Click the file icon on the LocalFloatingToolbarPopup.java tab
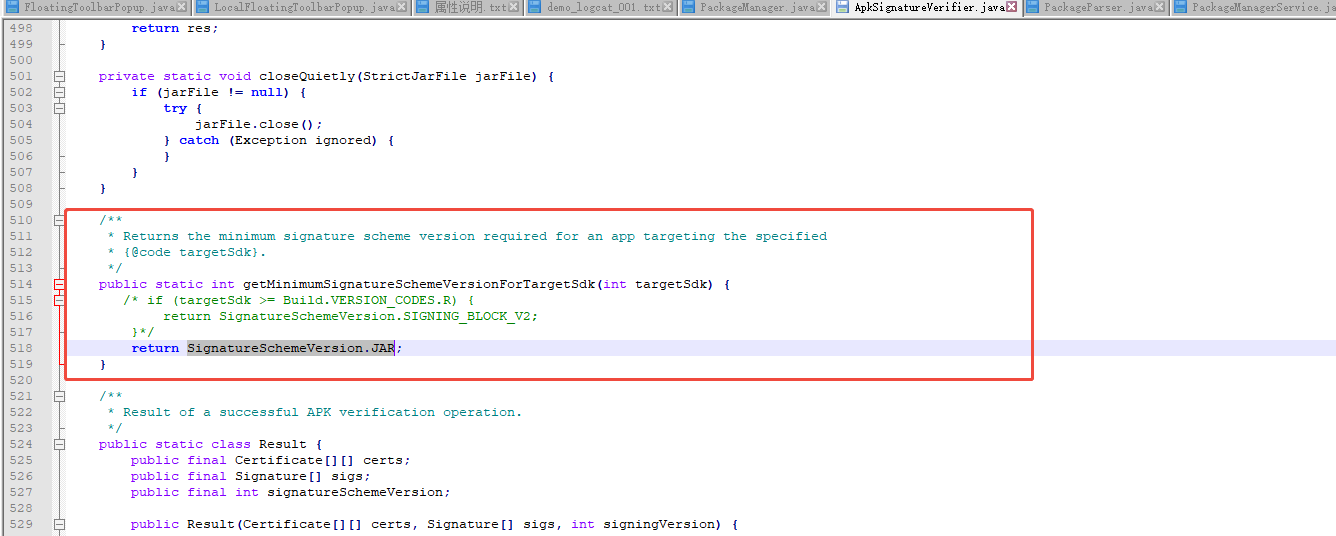Screen dimensions: 1336x536 point(203,8)
